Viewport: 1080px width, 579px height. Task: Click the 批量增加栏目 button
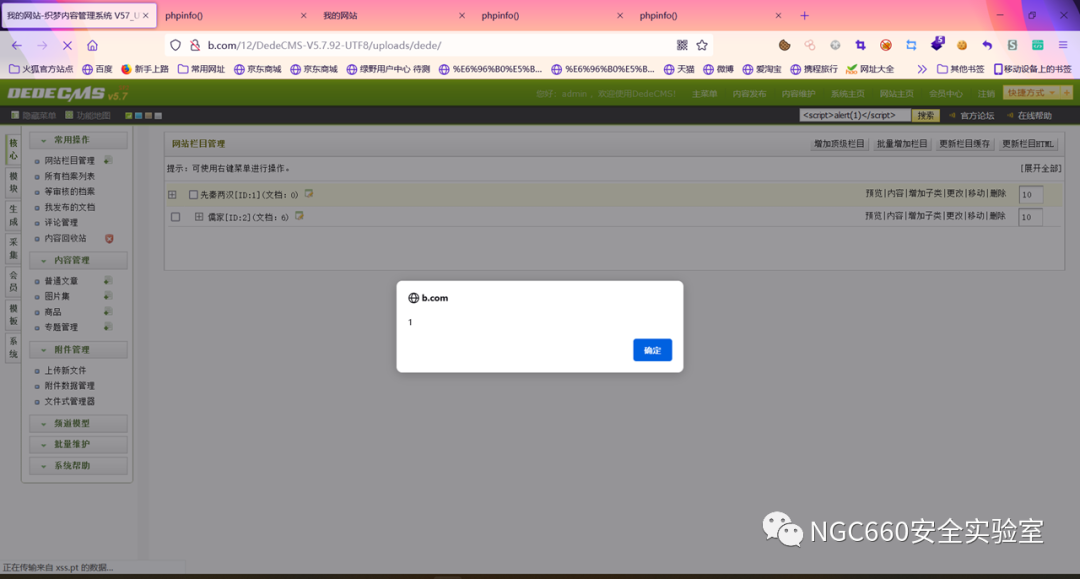[902, 144]
